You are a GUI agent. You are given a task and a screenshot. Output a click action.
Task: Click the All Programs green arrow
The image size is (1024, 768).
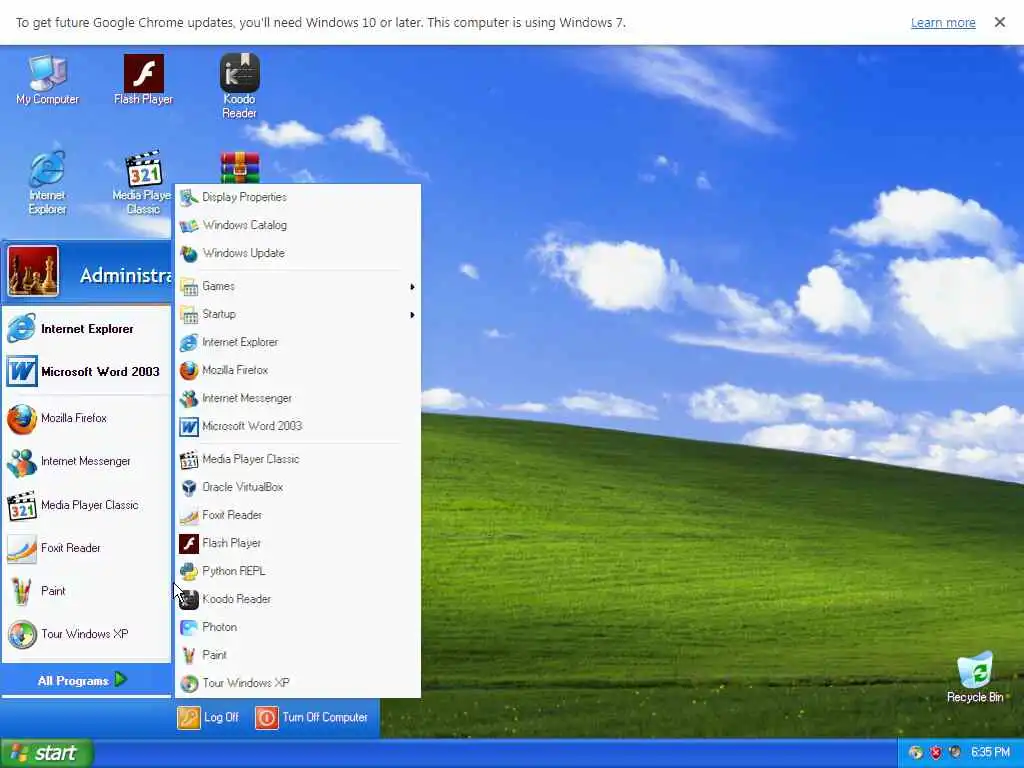[x=121, y=680]
